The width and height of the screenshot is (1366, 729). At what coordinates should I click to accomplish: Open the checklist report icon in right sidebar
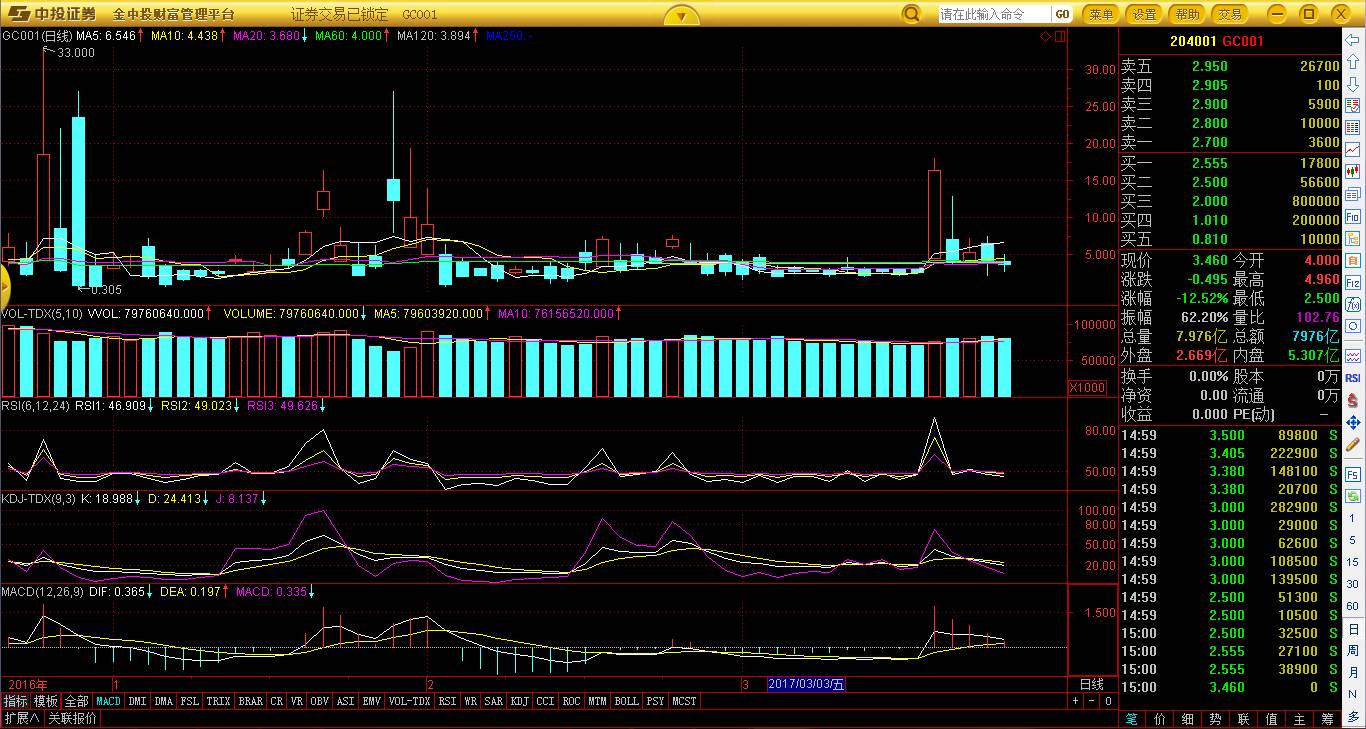[1353, 105]
